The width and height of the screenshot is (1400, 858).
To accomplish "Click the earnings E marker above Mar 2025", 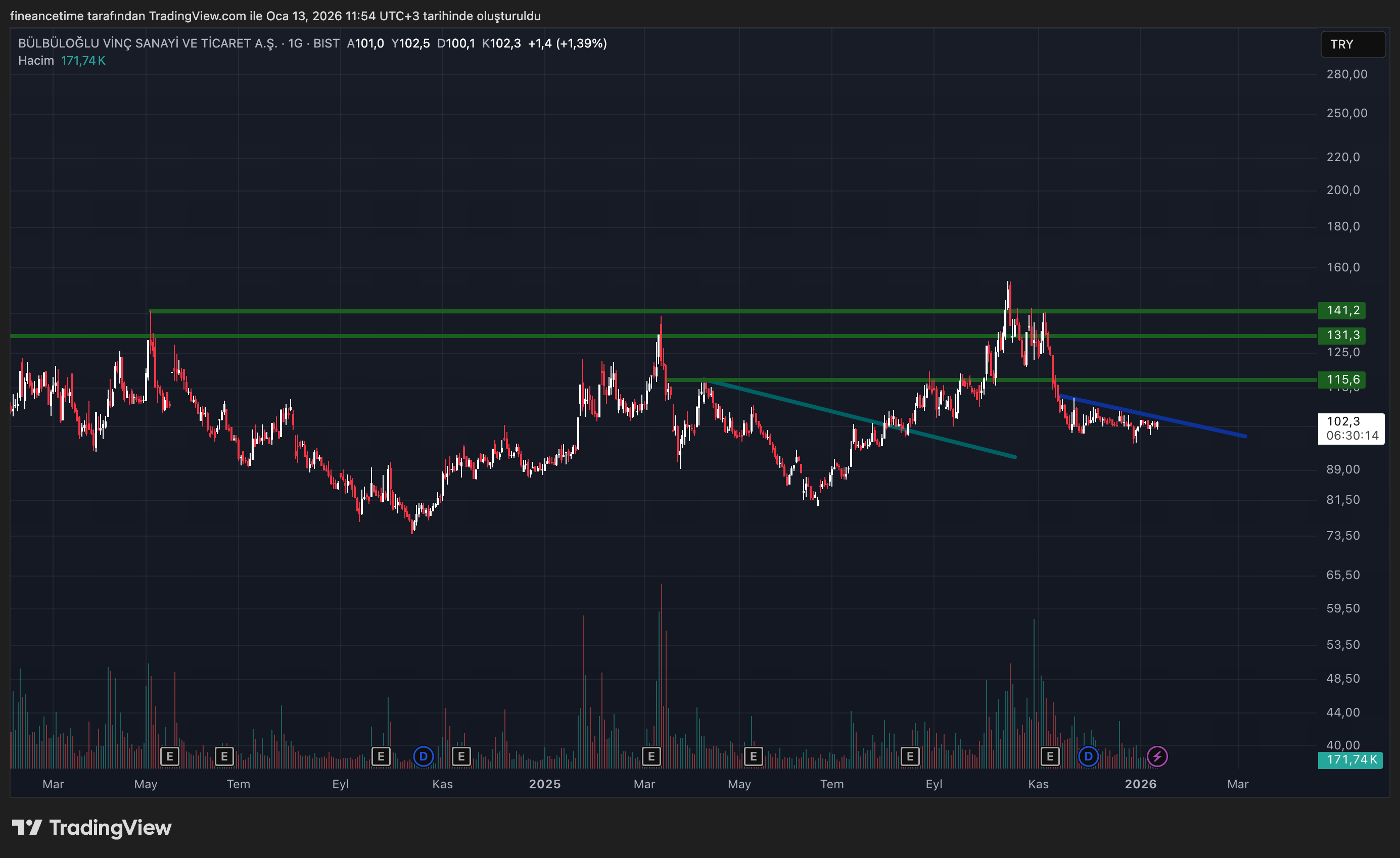I will click(651, 756).
